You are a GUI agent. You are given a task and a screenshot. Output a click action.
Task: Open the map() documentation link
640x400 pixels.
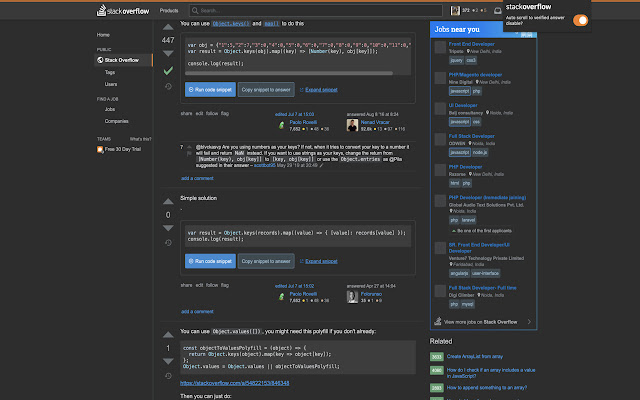[271, 24]
